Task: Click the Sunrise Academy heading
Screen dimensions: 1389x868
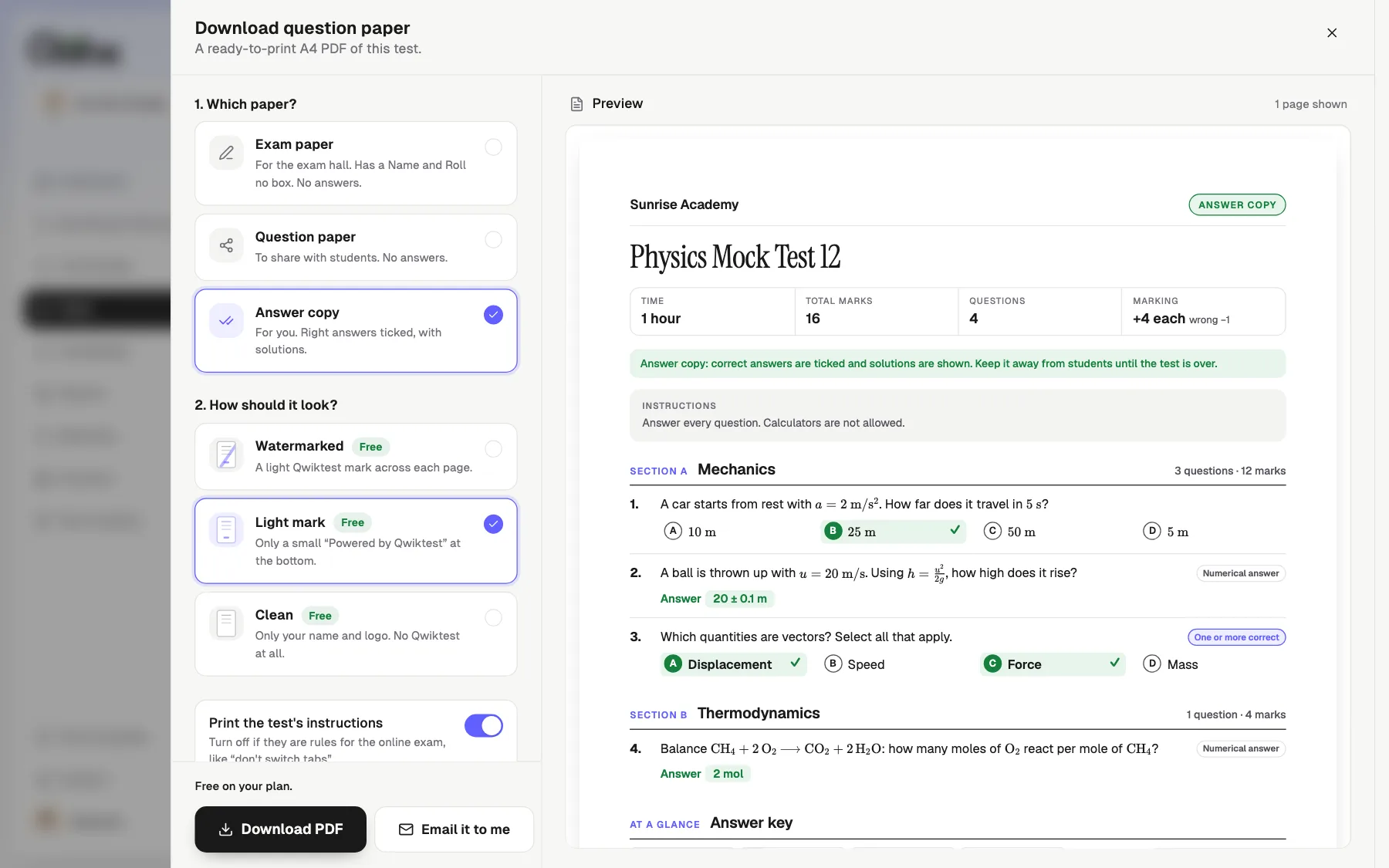Action: [x=684, y=204]
